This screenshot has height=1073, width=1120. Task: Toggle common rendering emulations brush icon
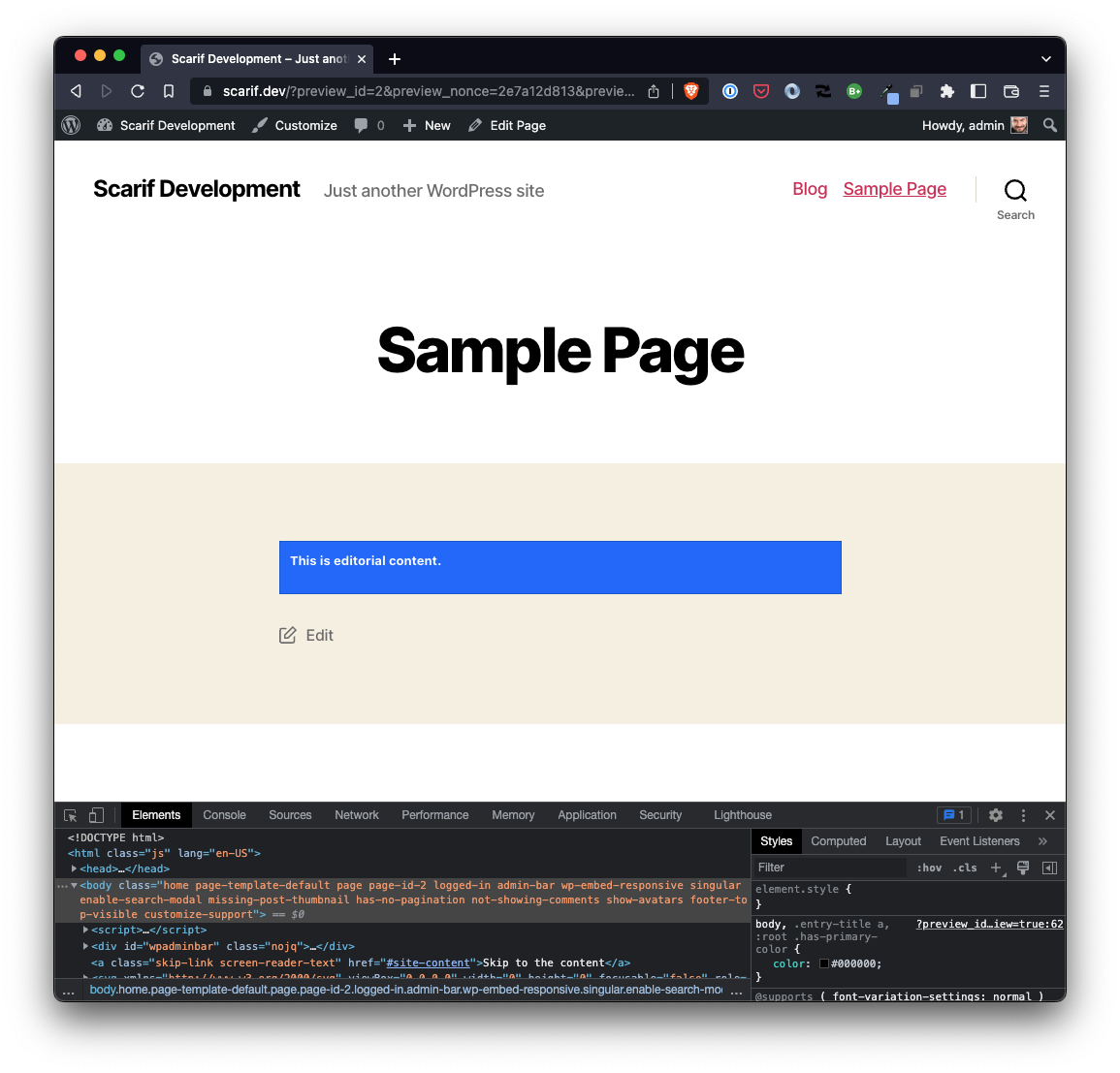click(1022, 868)
